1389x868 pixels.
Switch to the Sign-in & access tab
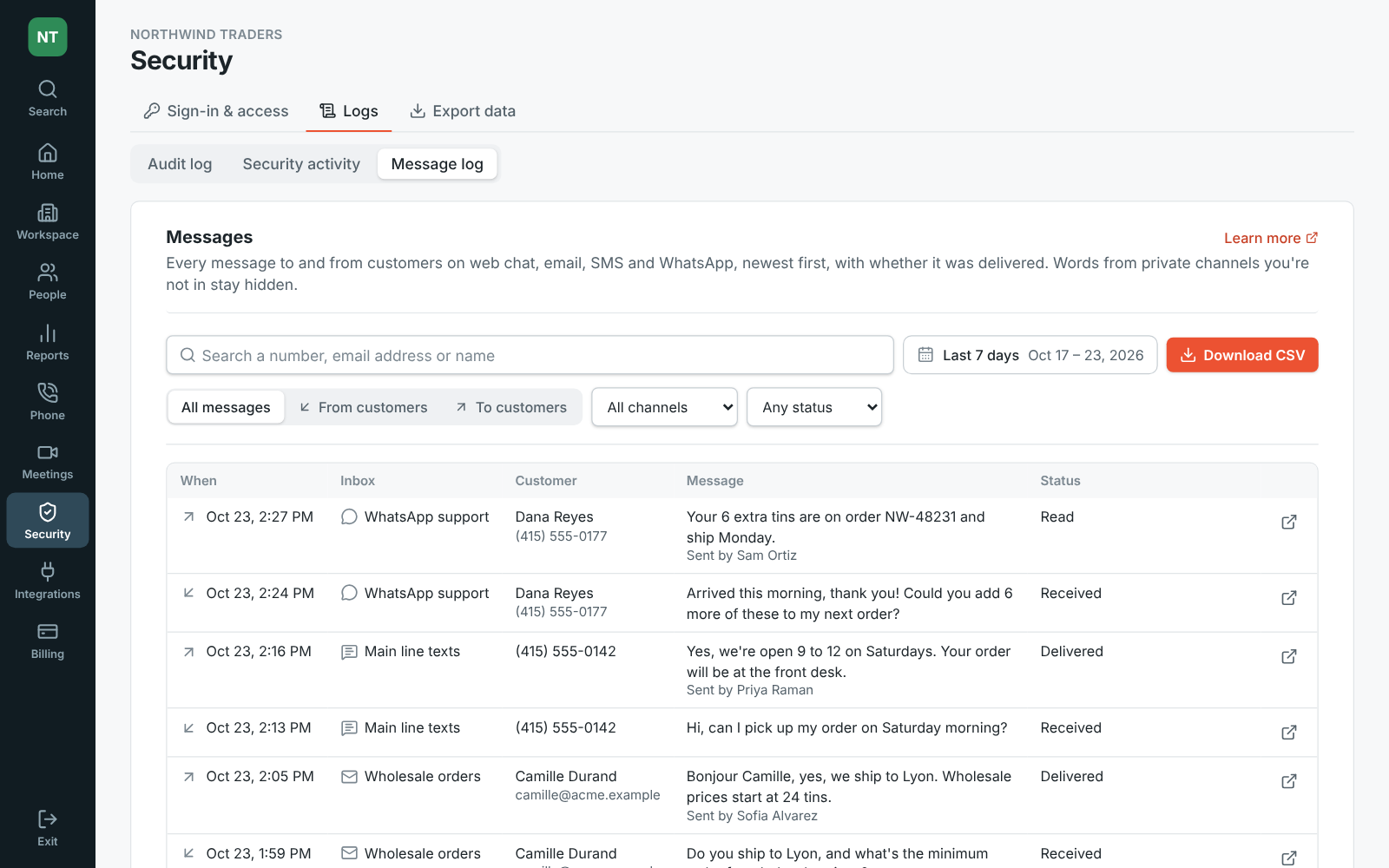pos(216,111)
